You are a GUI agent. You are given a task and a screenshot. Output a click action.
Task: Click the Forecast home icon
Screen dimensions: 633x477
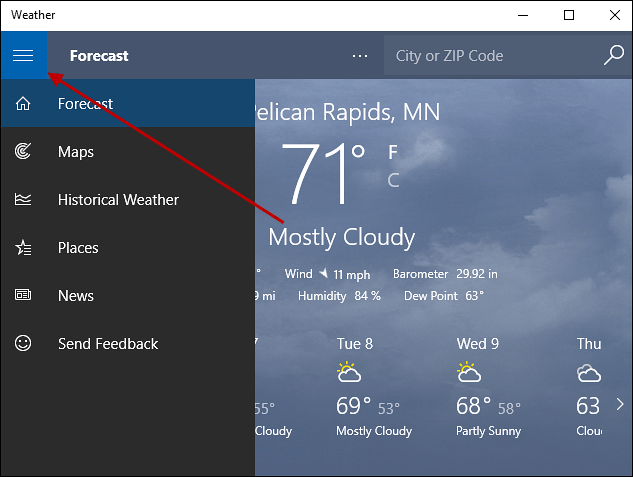(x=23, y=104)
